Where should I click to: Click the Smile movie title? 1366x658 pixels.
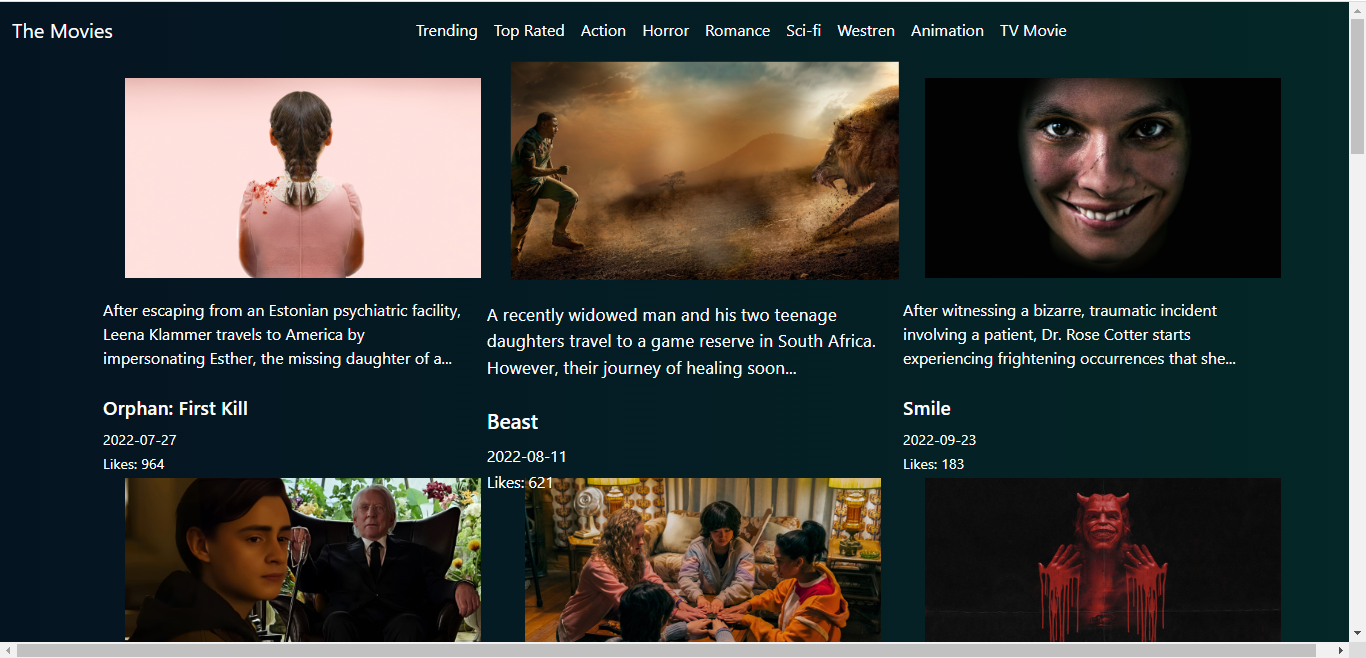tap(927, 409)
